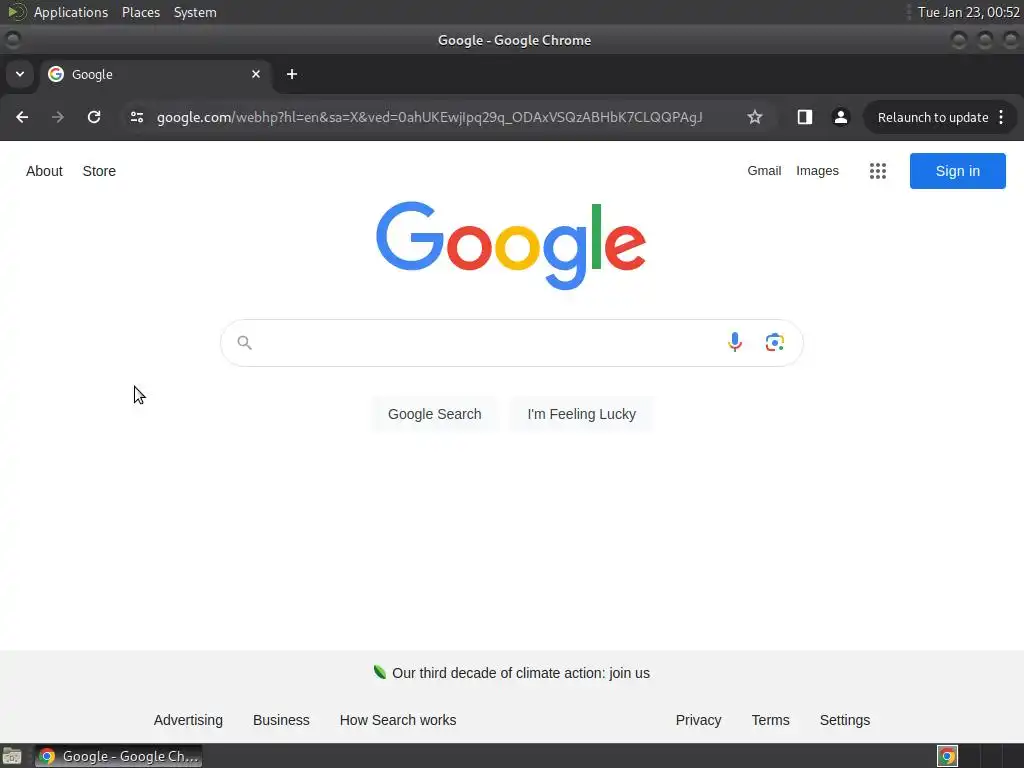
Task: Open the Settings footer menu
Action: [x=844, y=720]
